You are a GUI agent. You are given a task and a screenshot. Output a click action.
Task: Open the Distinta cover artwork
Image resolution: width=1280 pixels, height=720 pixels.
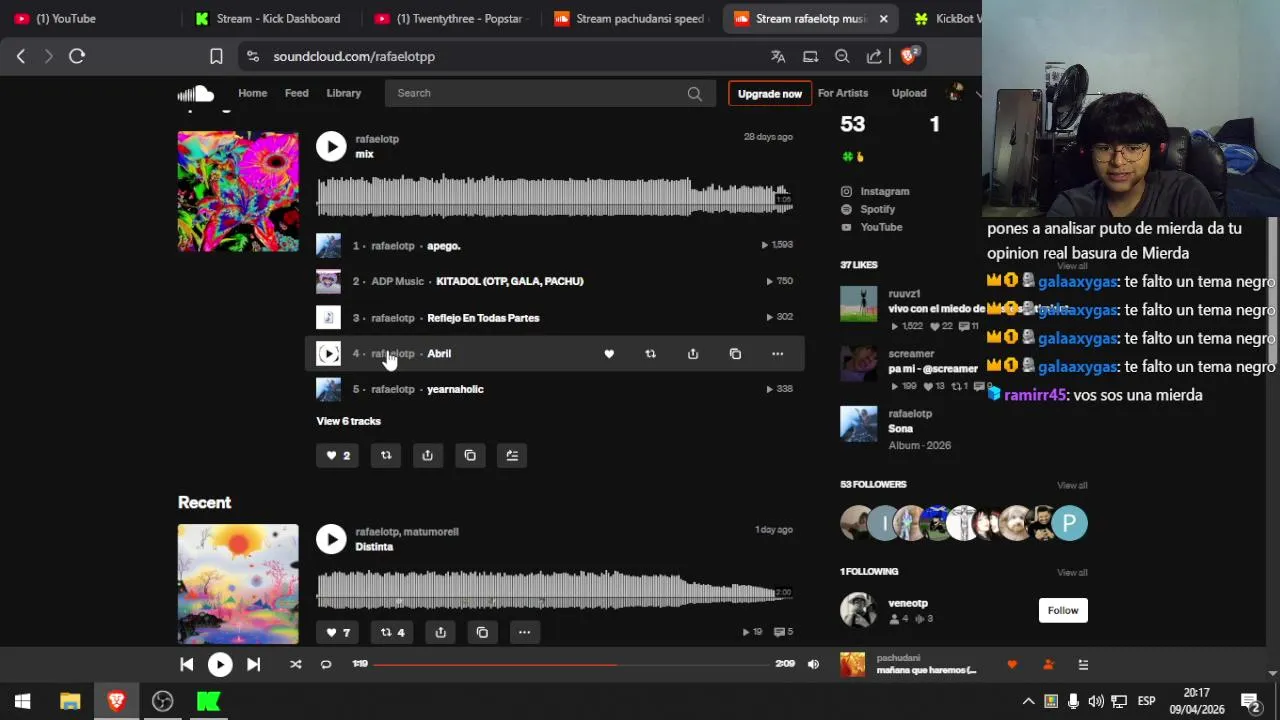pyautogui.click(x=238, y=584)
